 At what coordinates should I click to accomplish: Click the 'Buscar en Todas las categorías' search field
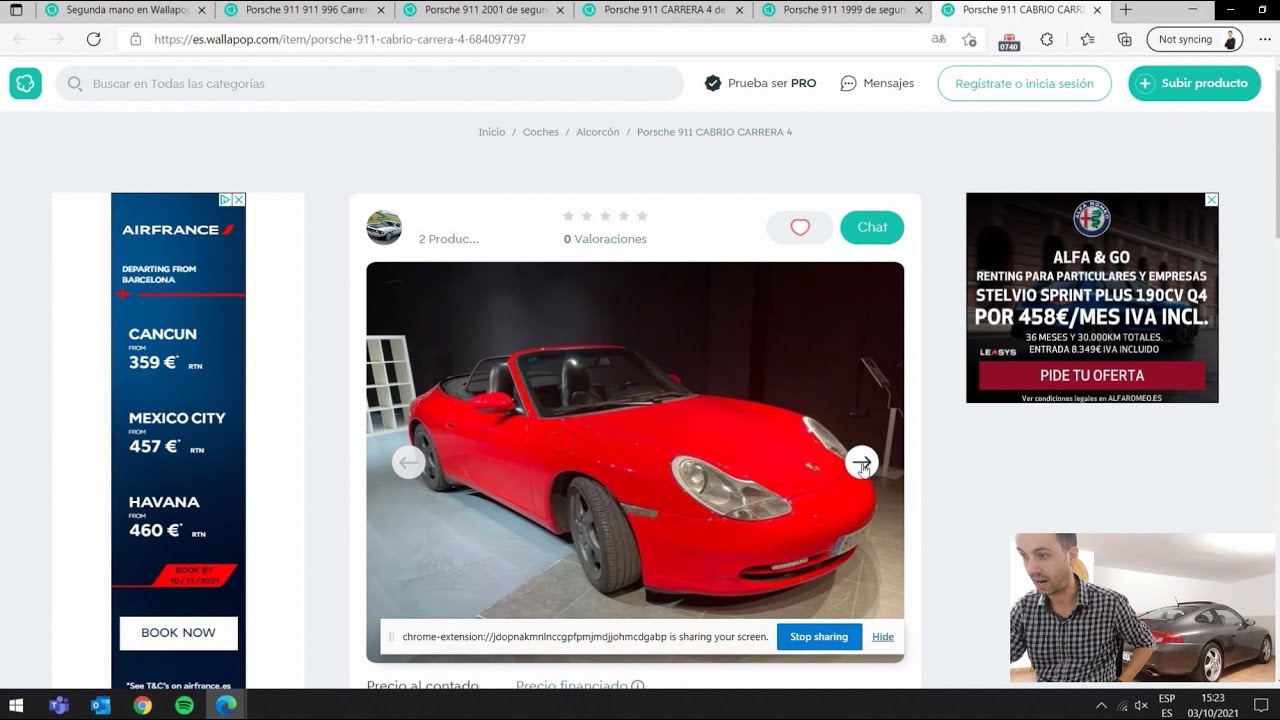370,83
